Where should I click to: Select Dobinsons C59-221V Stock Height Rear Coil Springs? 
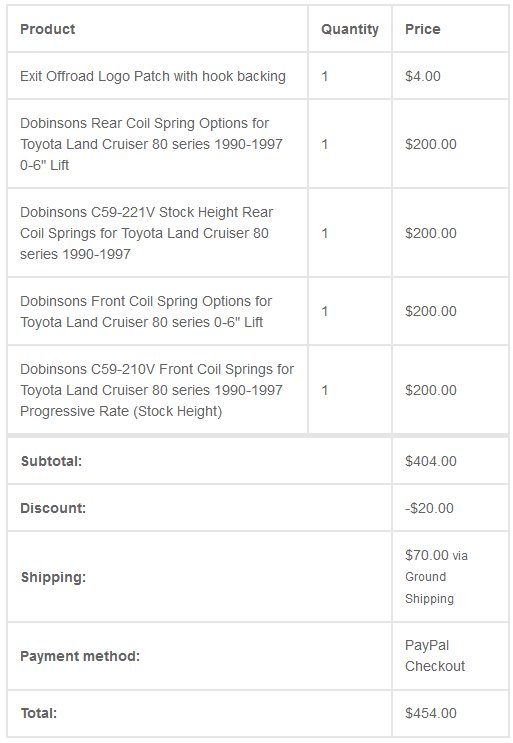(146, 233)
